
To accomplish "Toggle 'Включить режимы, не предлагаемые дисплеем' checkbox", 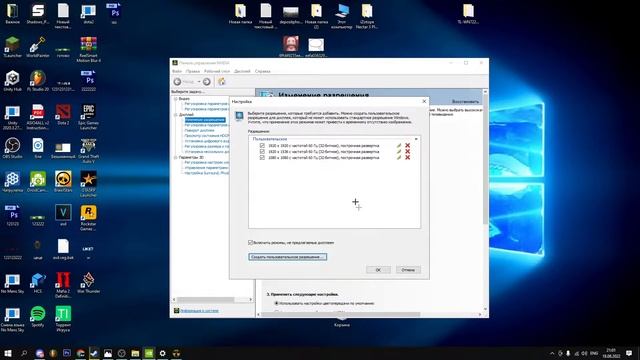I will click(x=251, y=242).
